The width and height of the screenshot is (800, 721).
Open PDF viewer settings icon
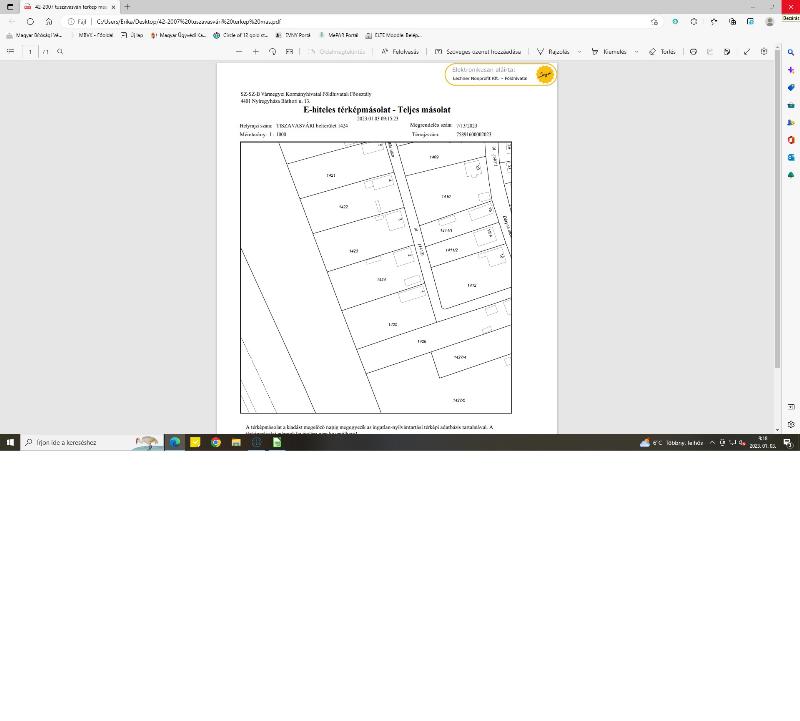pos(764,52)
